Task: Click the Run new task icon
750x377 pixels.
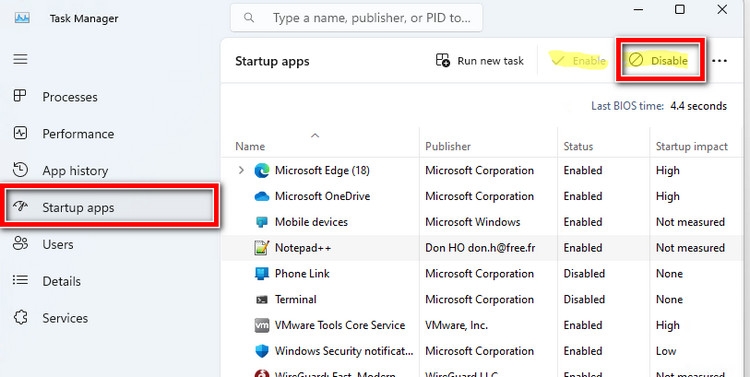Action: click(x=443, y=60)
